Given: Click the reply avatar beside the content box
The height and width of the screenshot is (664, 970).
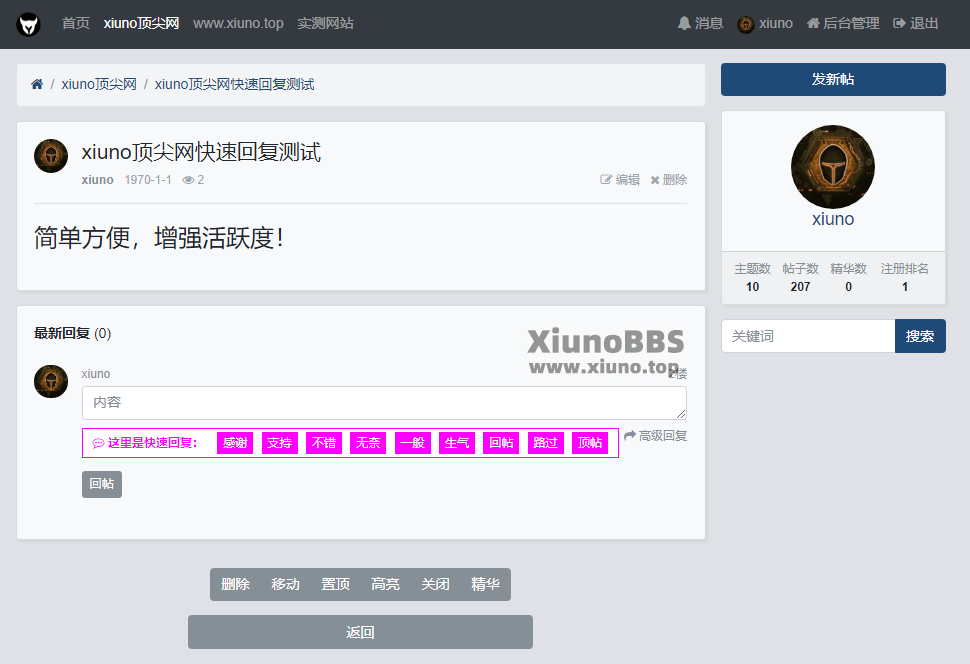Looking at the screenshot, I should pos(51,381).
